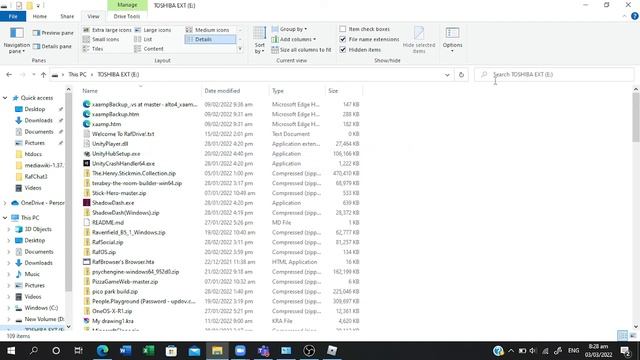640x360 pixels.
Task: Click the Search TOSHIBA EXT box
Action: coord(554,75)
